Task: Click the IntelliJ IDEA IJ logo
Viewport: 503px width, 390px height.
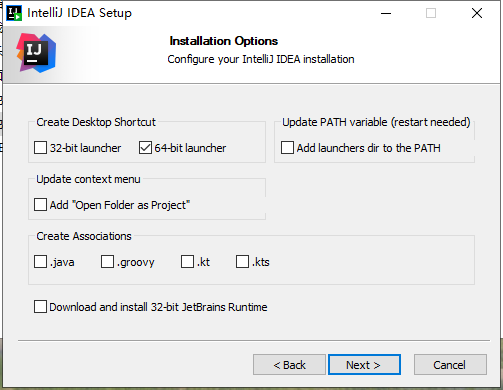Action: (x=36, y=53)
